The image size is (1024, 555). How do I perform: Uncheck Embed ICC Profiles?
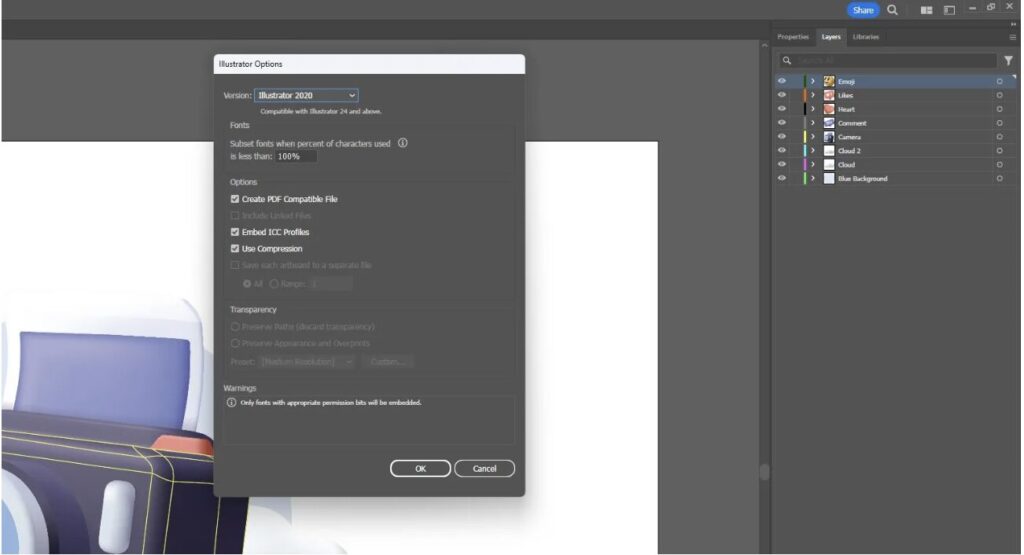234,232
